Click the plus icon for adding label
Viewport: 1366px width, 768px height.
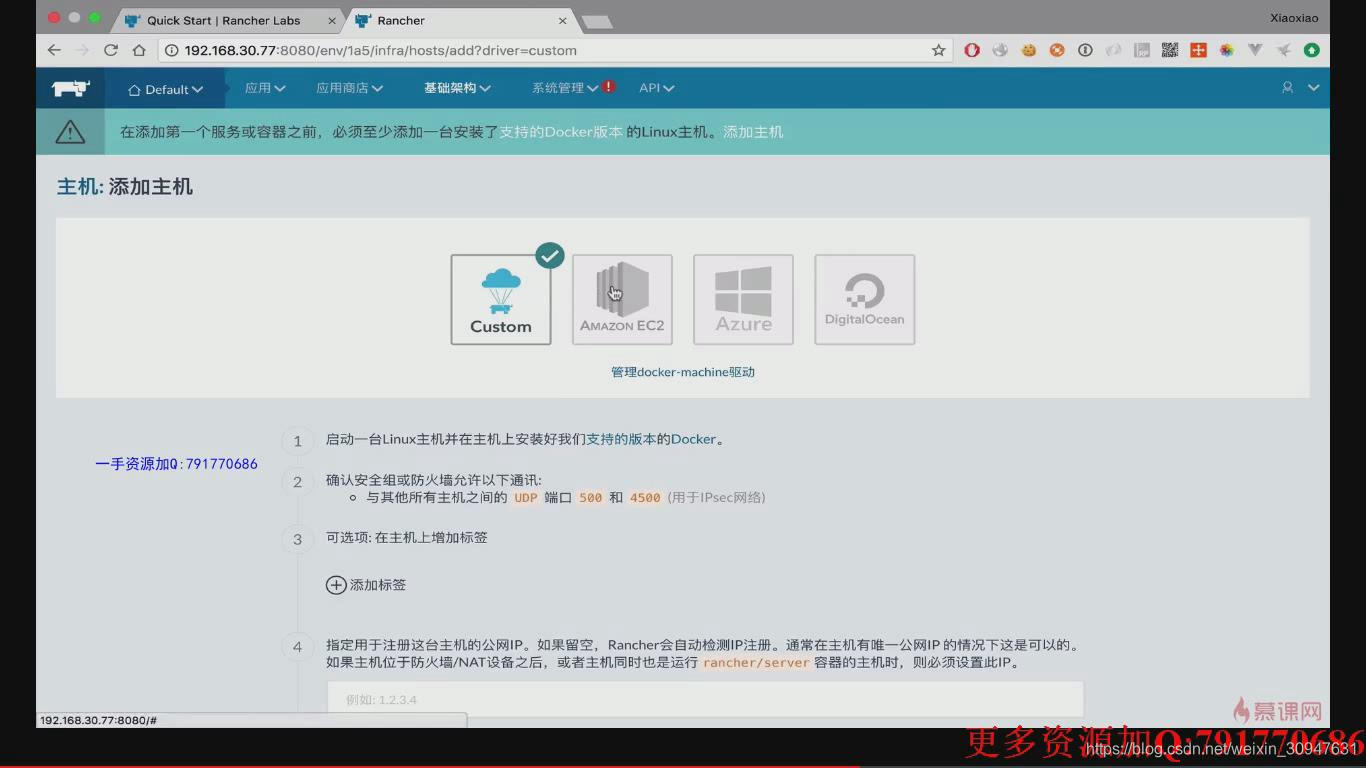pos(336,585)
